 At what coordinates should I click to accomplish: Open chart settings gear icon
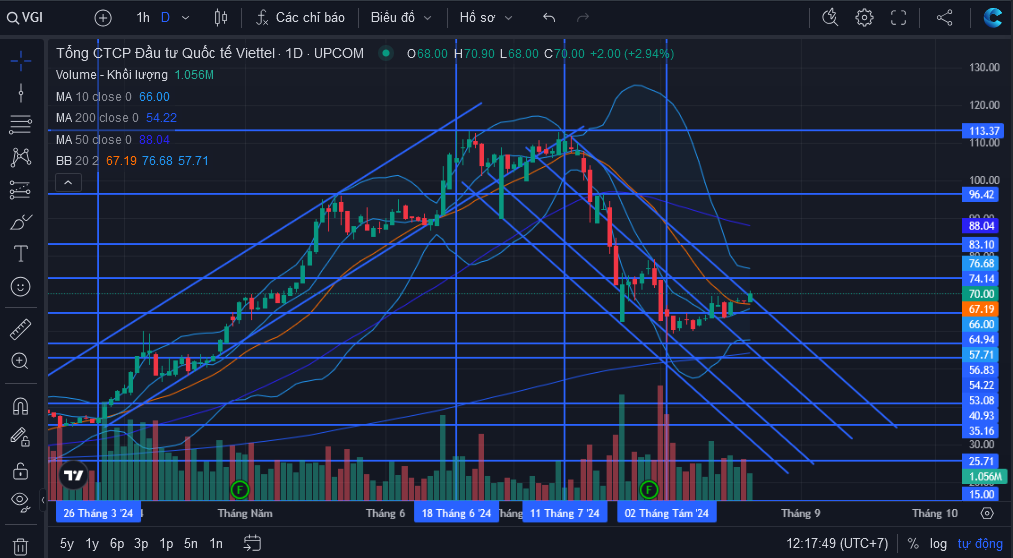pos(864,17)
